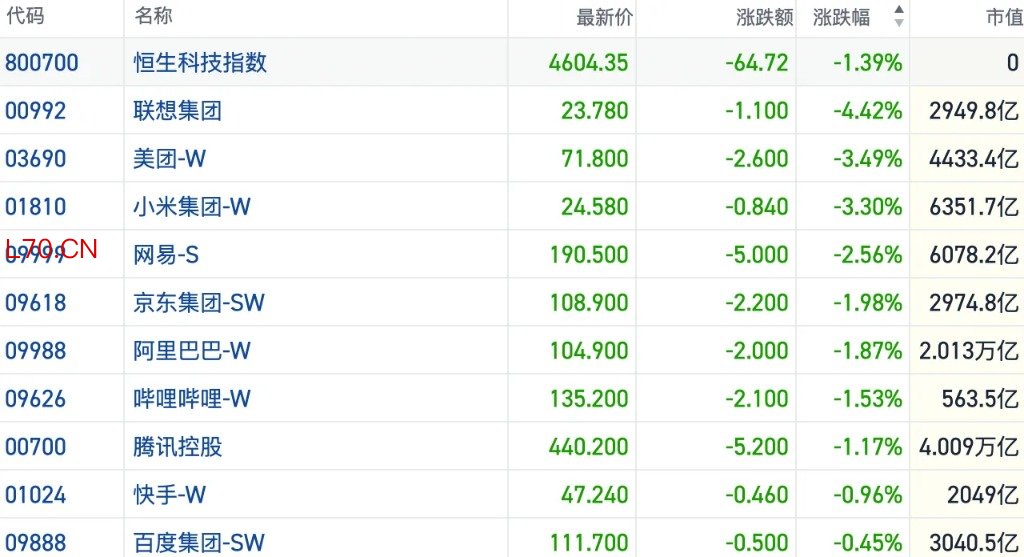The height and width of the screenshot is (557, 1024).
Task: Sort by 市值 column header
Action: tap(1004, 17)
